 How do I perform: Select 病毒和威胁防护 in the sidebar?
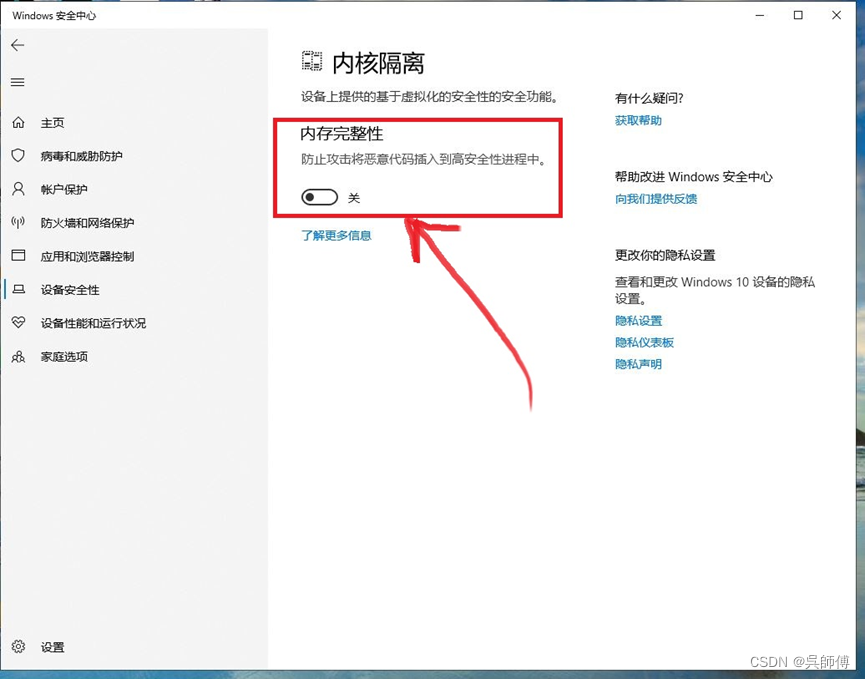point(82,156)
